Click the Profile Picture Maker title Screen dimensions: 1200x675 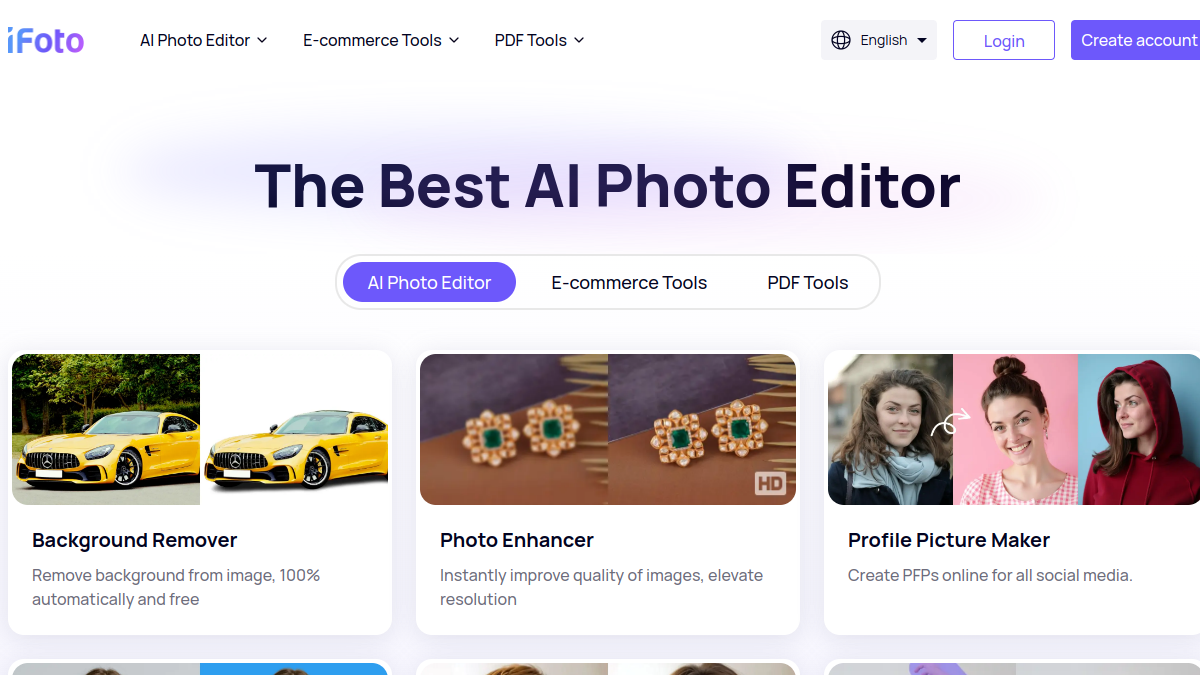click(949, 540)
